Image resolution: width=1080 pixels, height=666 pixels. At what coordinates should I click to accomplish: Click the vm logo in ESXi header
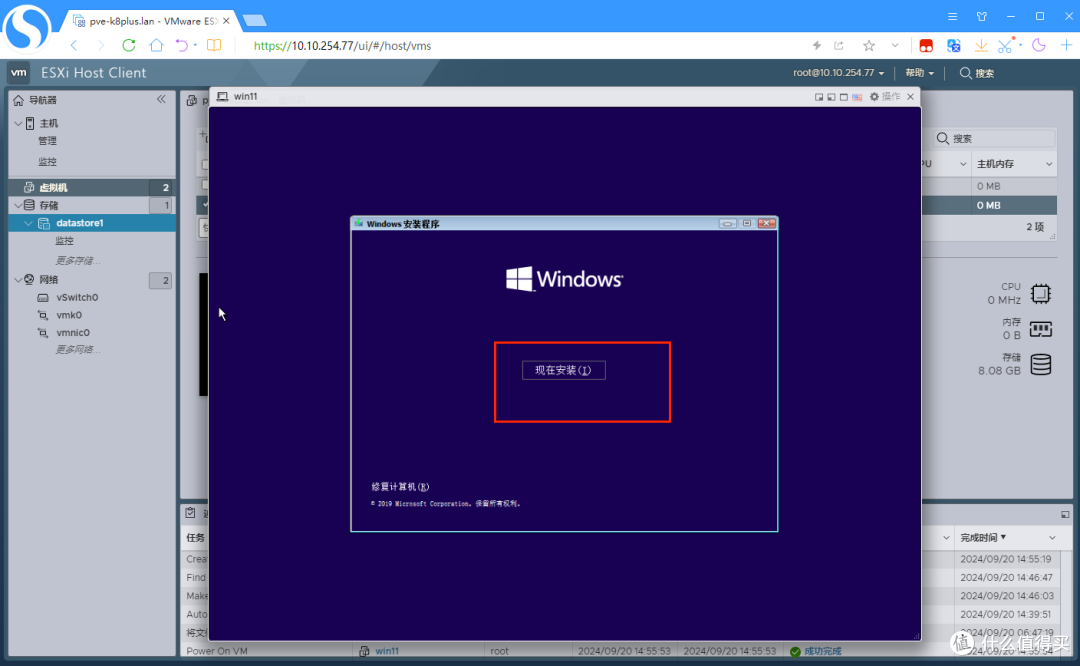point(19,72)
